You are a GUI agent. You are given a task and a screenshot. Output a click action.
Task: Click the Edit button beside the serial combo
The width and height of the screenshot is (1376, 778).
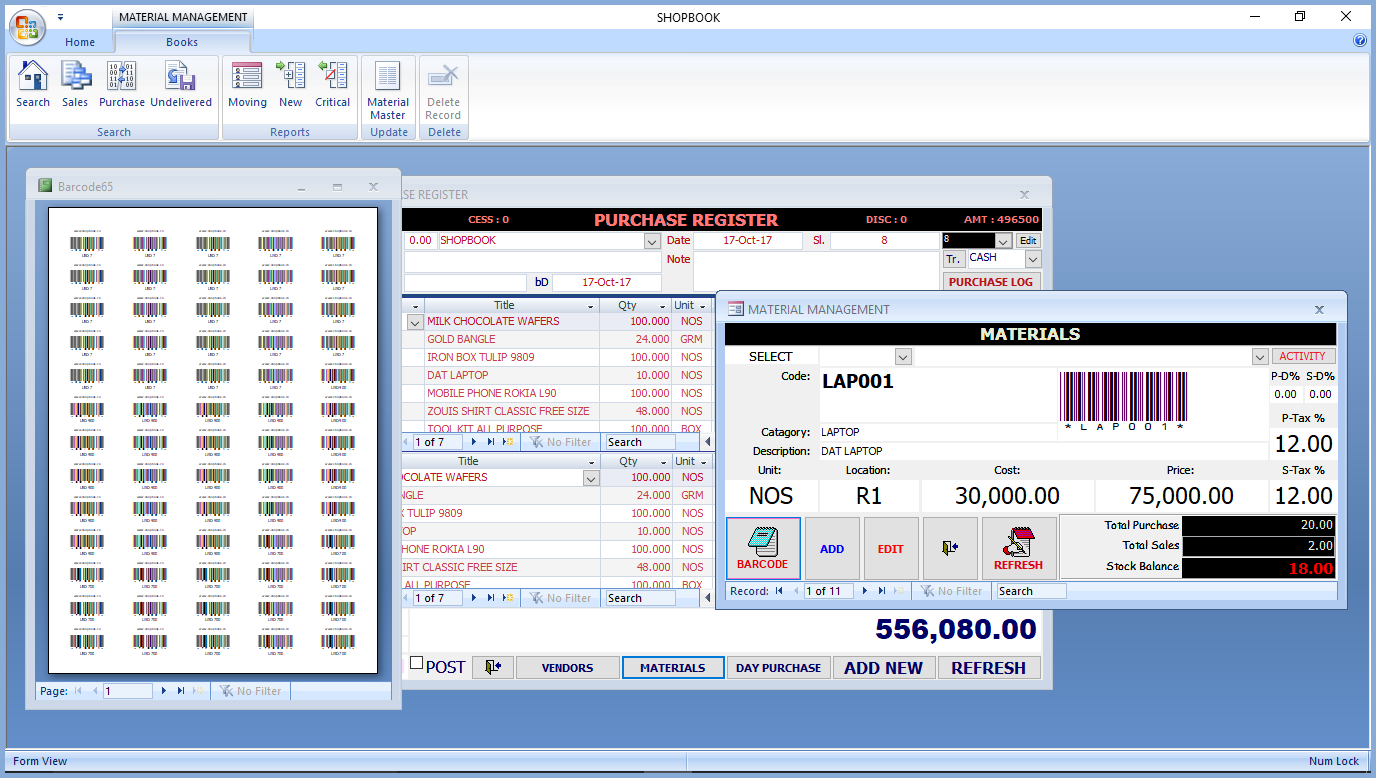1028,241
